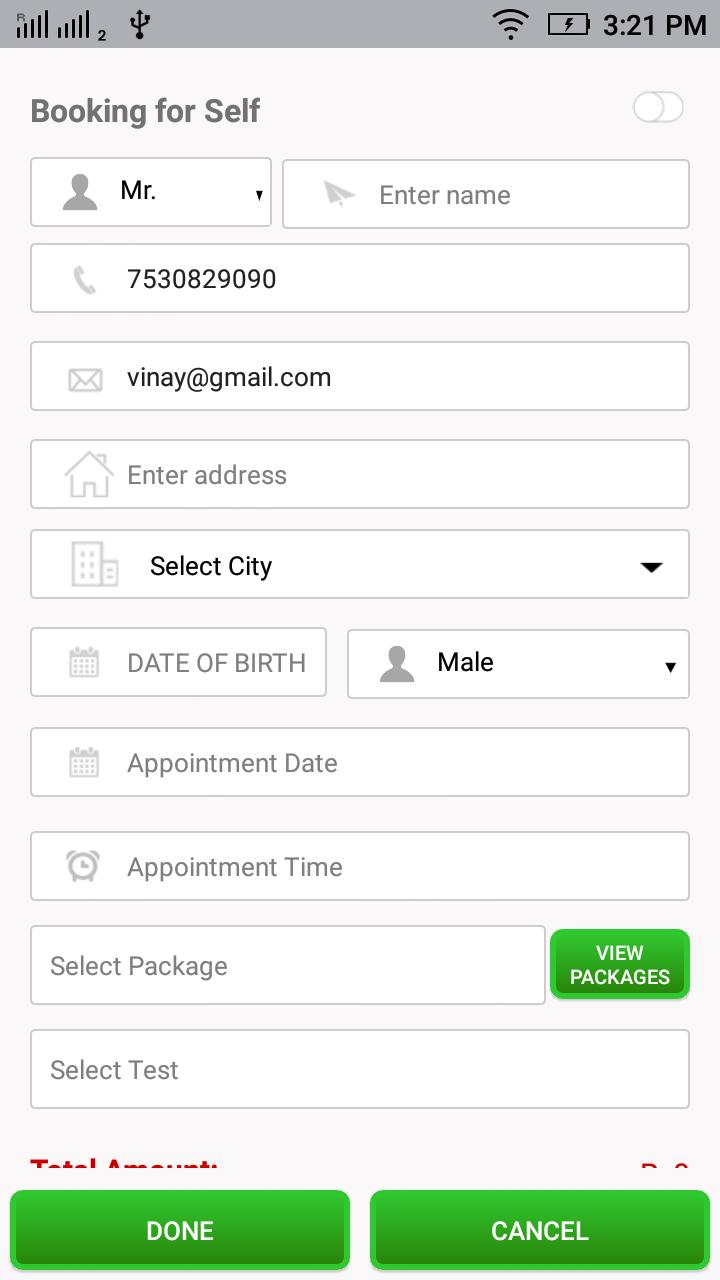The height and width of the screenshot is (1280, 720).
Task: Tap the WiFi icon in status bar
Action: [x=511, y=24]
